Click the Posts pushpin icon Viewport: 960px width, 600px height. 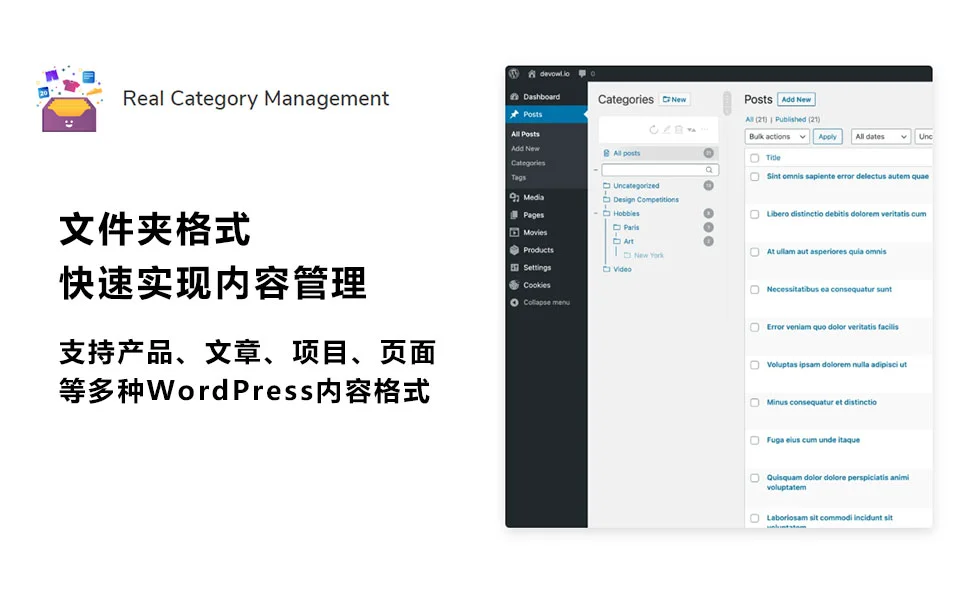click(514, 114)
